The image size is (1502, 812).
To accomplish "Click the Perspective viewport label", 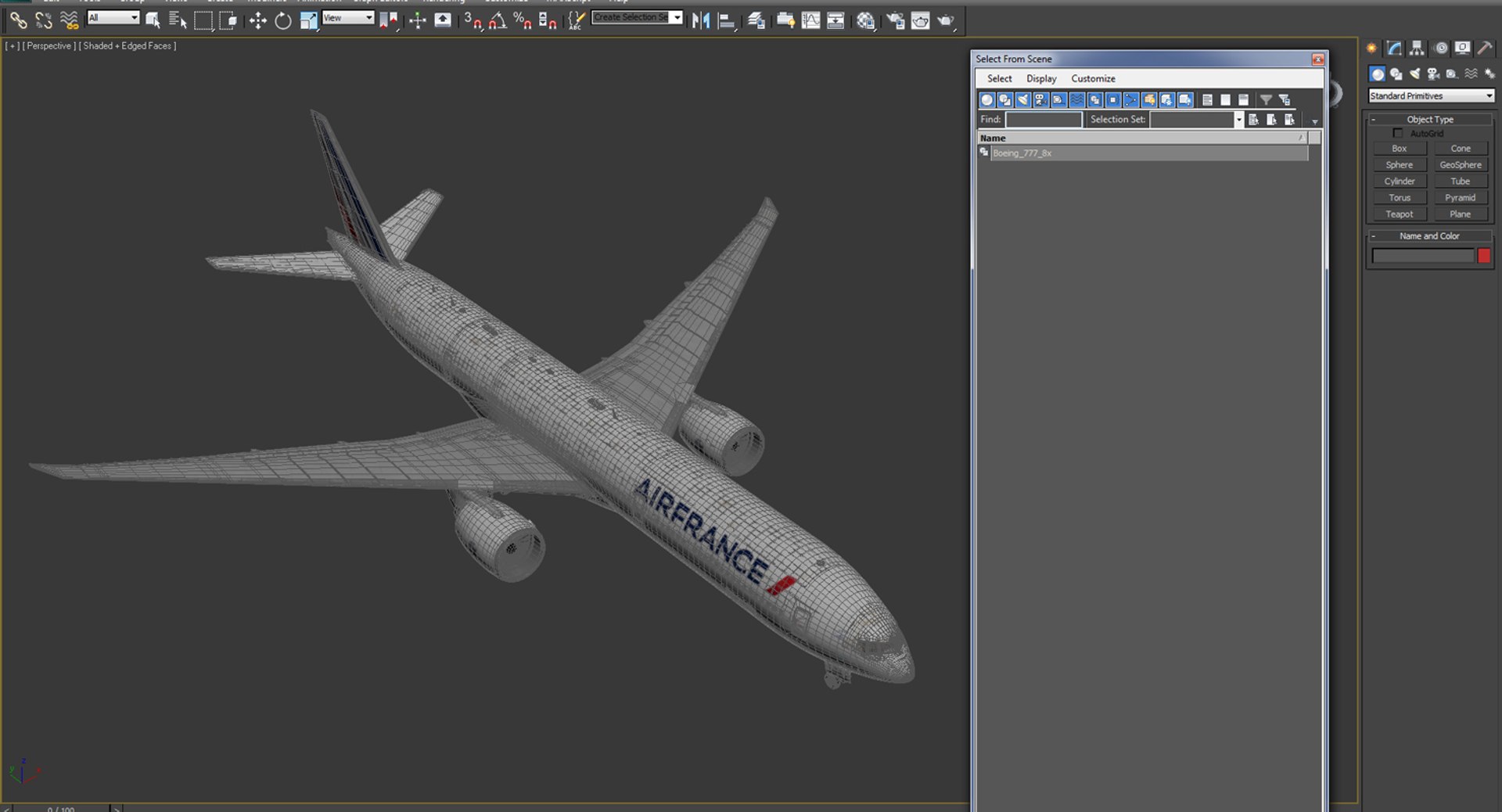I will pyautogui.click(x=49, y=46).
